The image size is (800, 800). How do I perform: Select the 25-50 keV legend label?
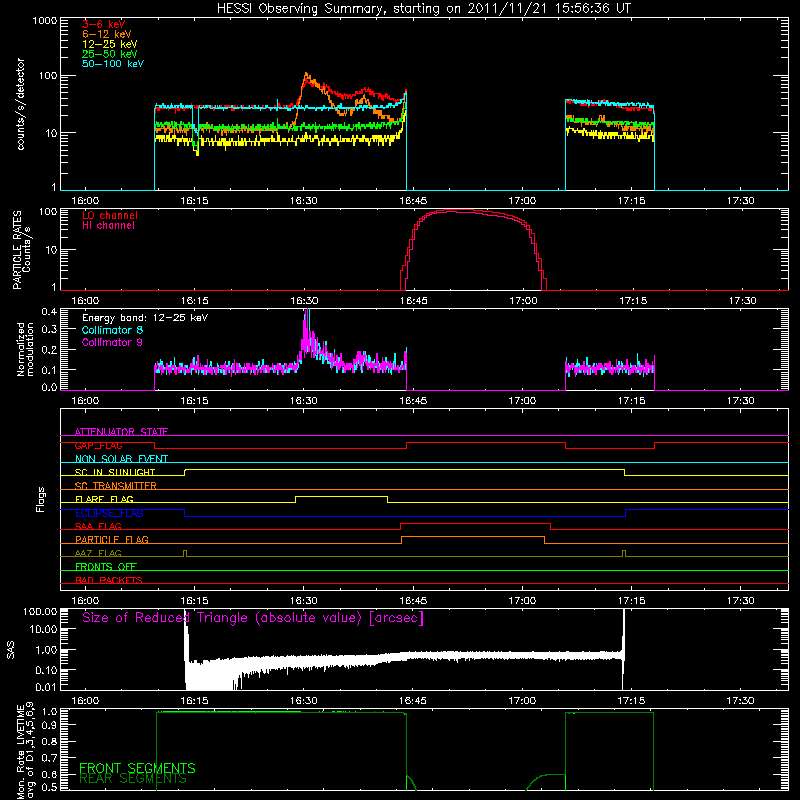110,54
